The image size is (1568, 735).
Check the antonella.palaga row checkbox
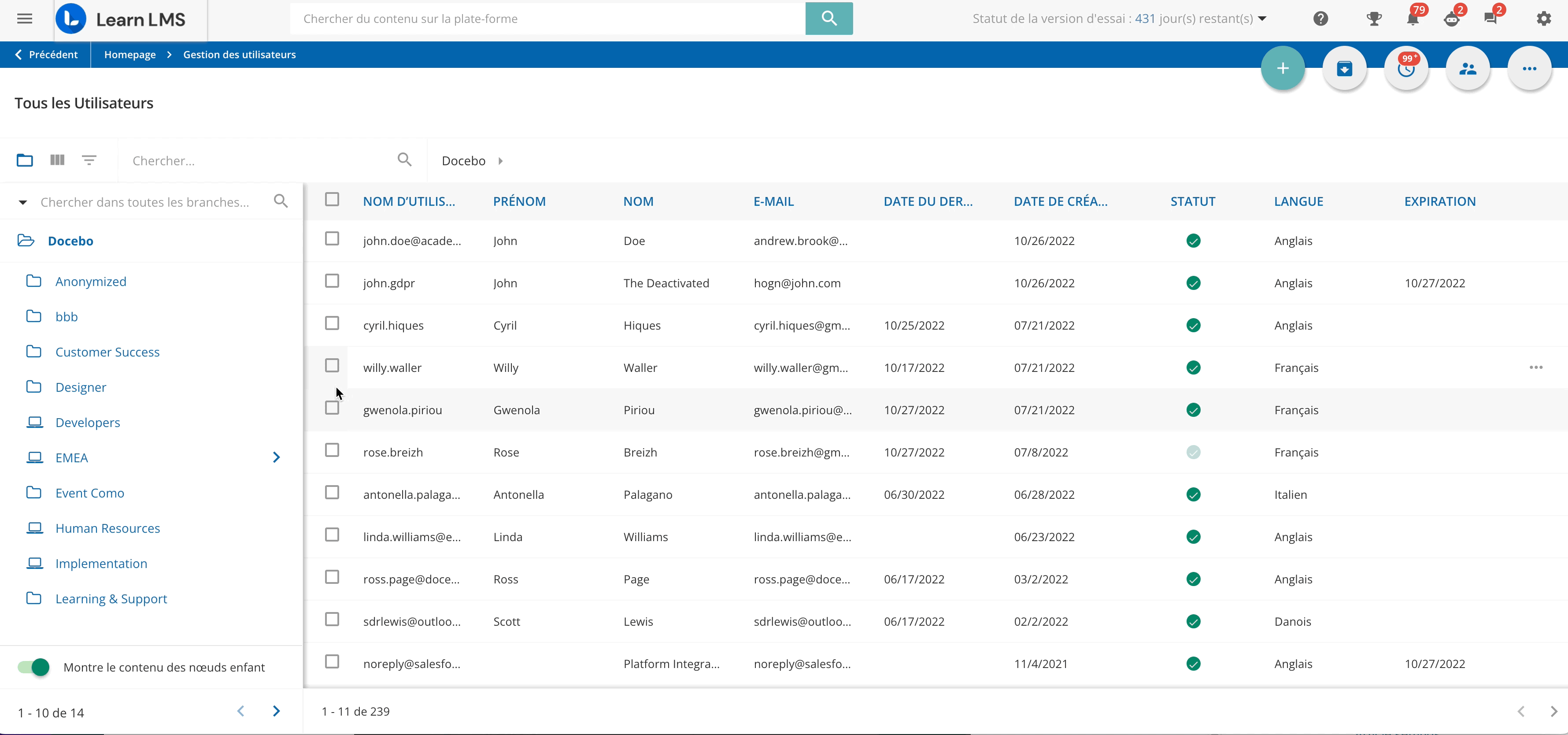click(x=332, y=492)
